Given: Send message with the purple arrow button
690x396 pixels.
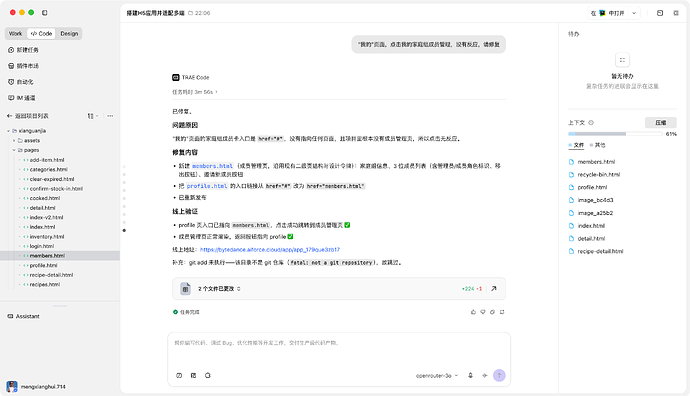Looking at the screenshot, I should click(499, 375).
